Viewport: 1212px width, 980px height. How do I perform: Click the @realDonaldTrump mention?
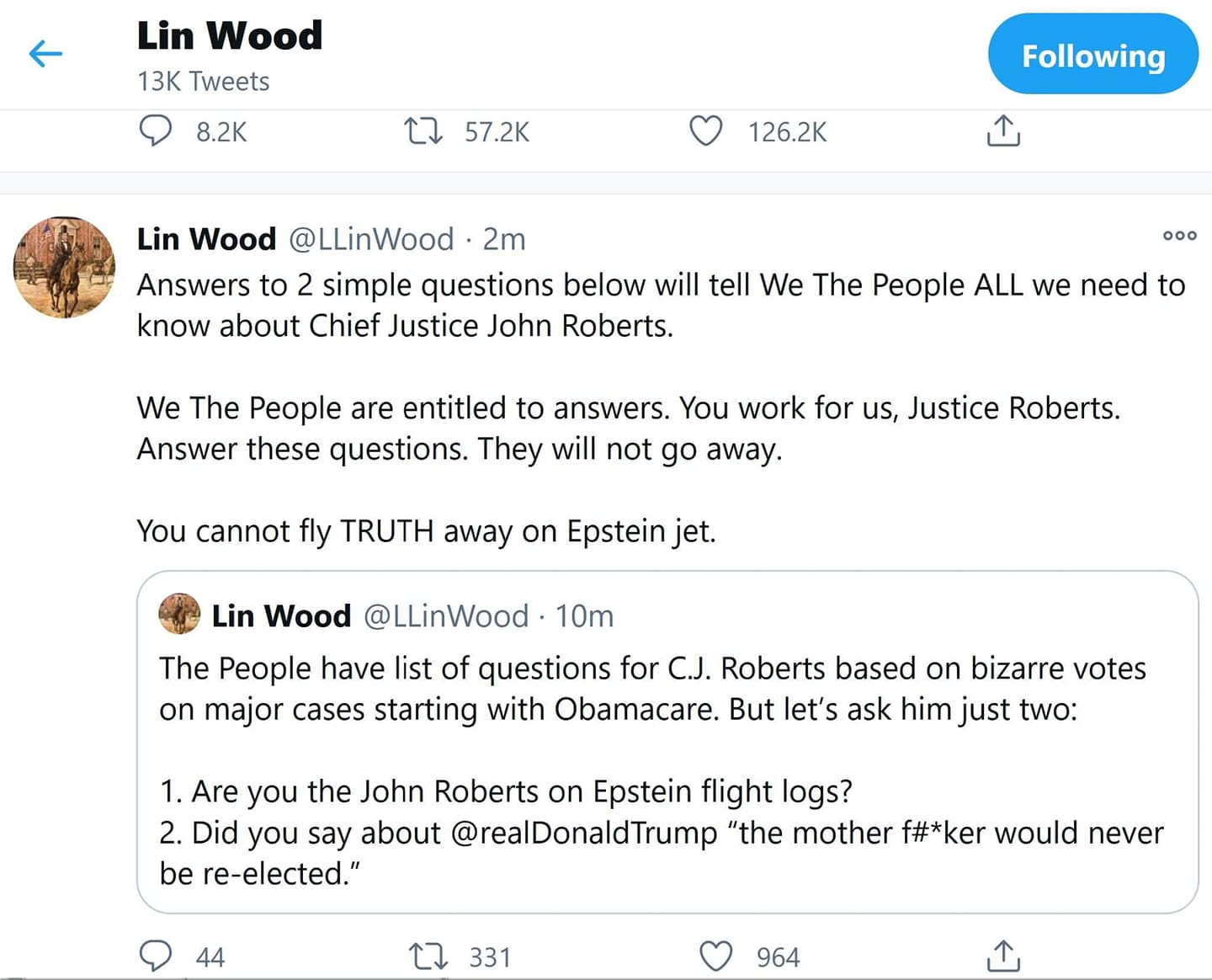(584, 833)
